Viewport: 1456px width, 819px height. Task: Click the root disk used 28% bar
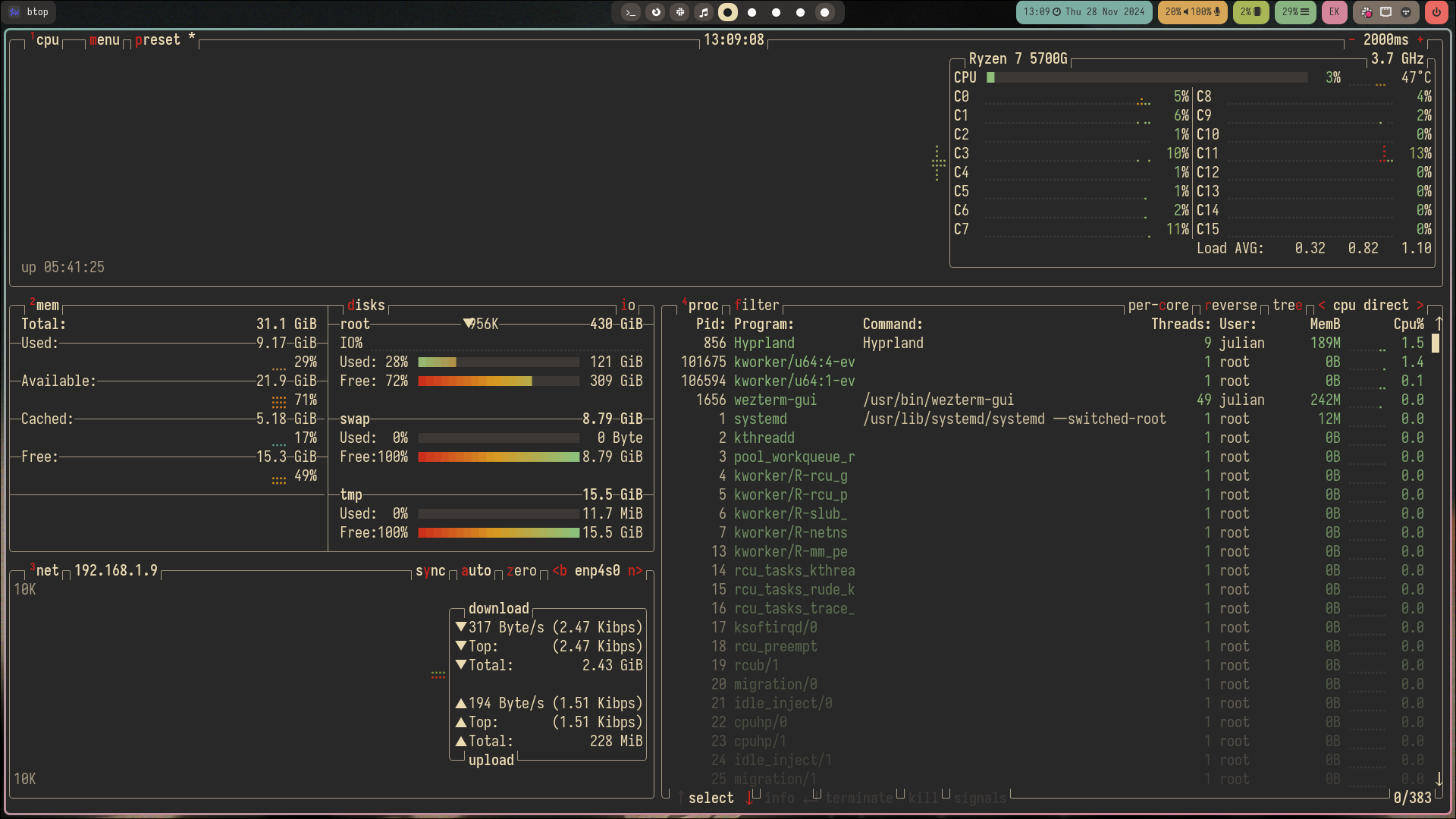click(x=499, y=362)
